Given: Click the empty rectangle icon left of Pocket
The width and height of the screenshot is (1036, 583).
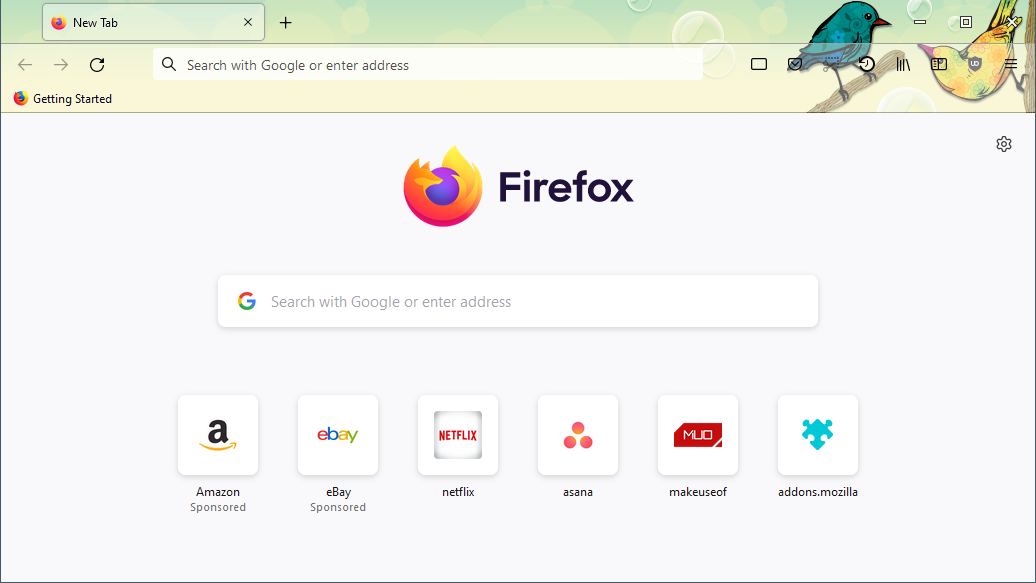Looking at the screenshot, I should point(759,65).
